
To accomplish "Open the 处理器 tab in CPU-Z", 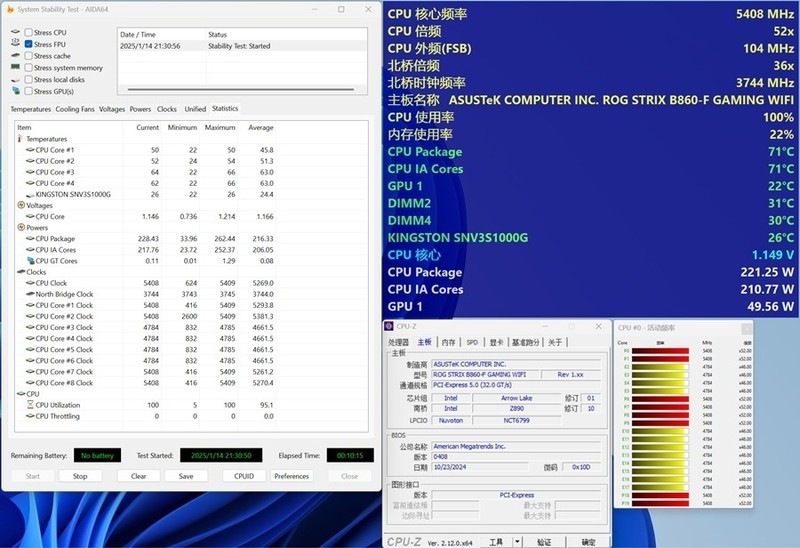I will [x=398, y=342].
